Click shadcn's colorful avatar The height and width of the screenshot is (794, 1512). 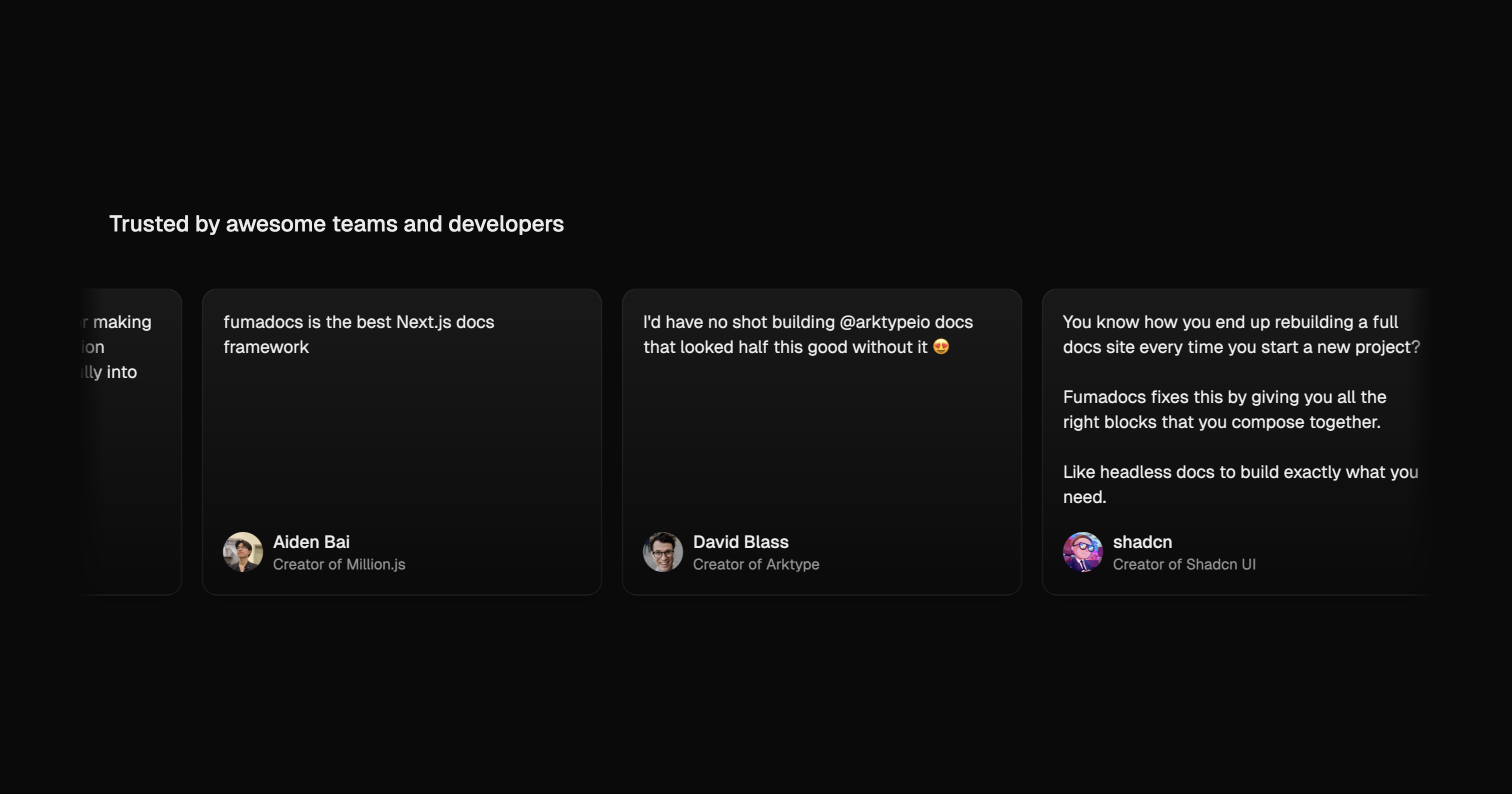tap(1083, 552)
